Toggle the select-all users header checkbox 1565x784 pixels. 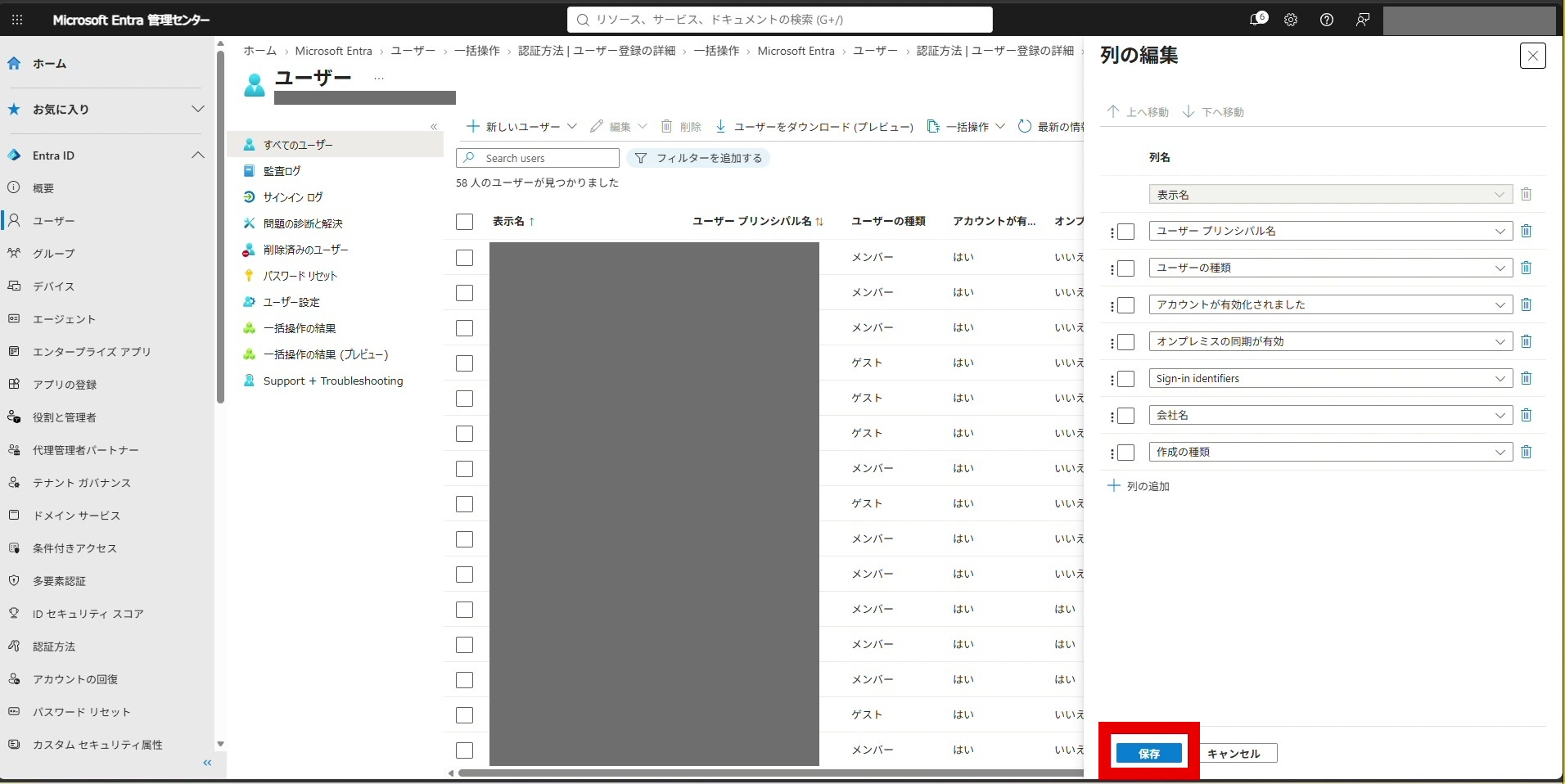(464, 222)
